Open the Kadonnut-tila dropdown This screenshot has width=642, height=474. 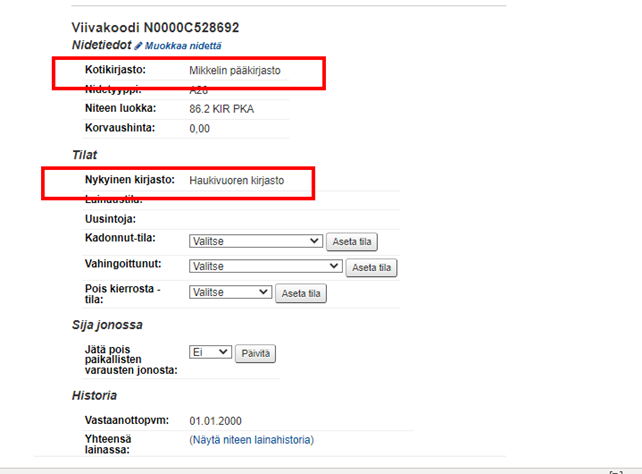256,241
